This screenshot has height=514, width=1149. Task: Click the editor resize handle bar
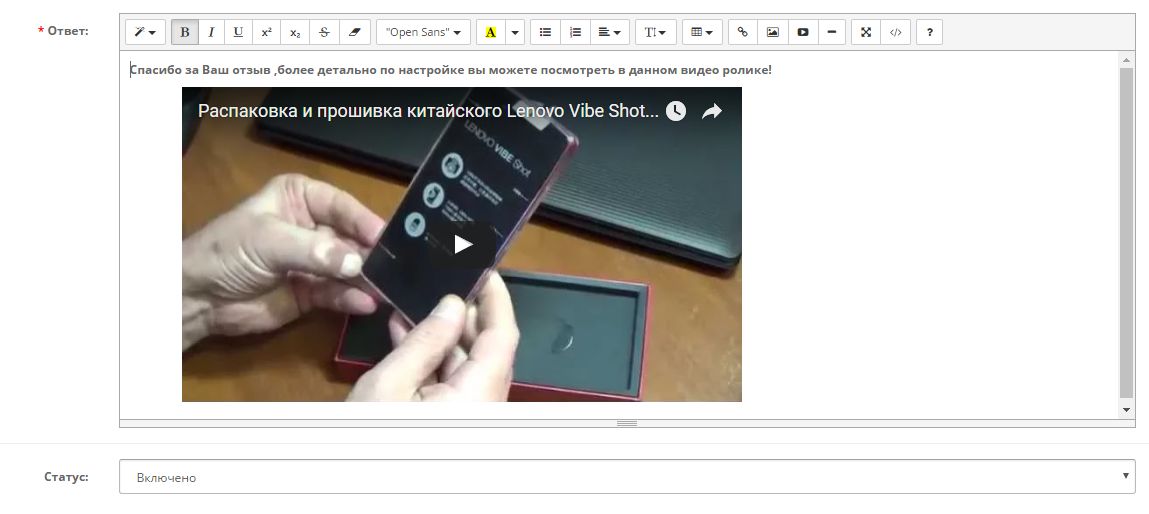pyautogui.click(x=627, y=423)
